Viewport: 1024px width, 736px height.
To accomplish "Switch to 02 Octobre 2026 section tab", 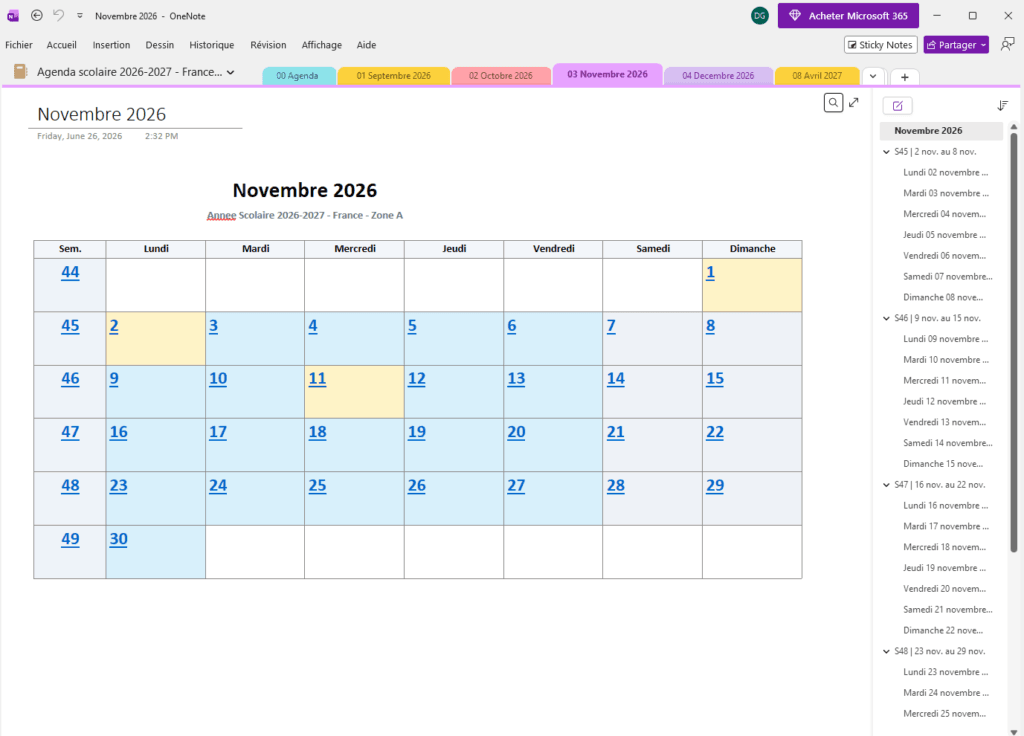I will coord(501,76).
